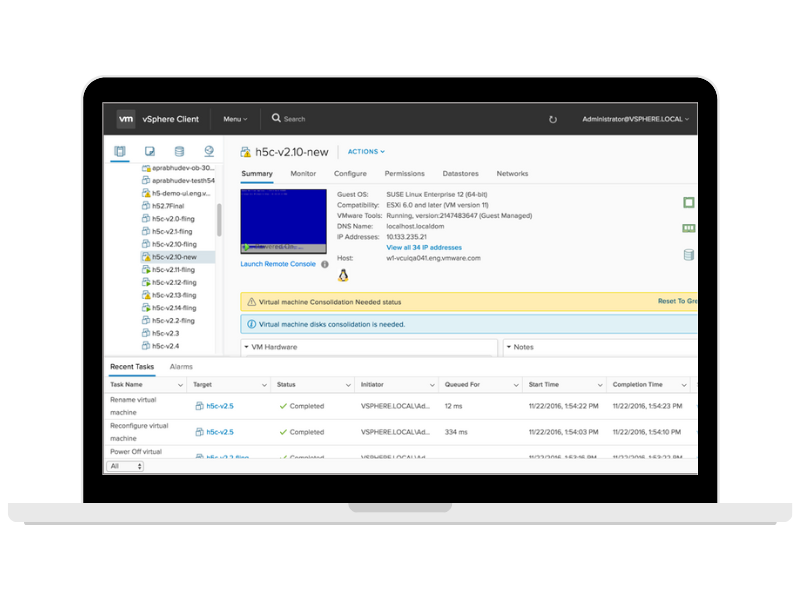Click VM icon of h52.7Final

(146, 206)
